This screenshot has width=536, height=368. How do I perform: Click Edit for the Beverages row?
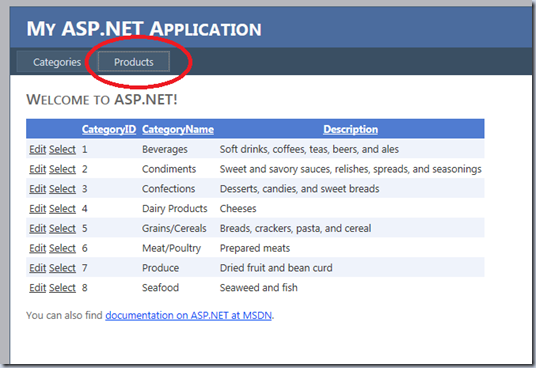click(37, 149)
